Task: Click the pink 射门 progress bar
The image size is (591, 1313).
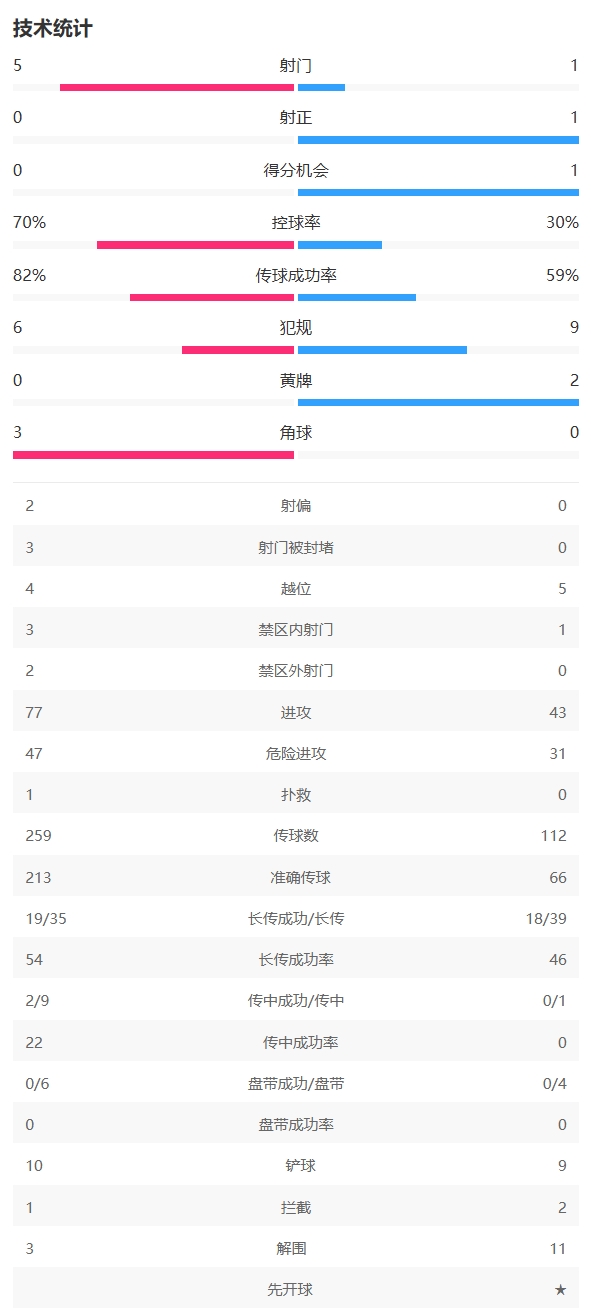Action: point(177,88)
